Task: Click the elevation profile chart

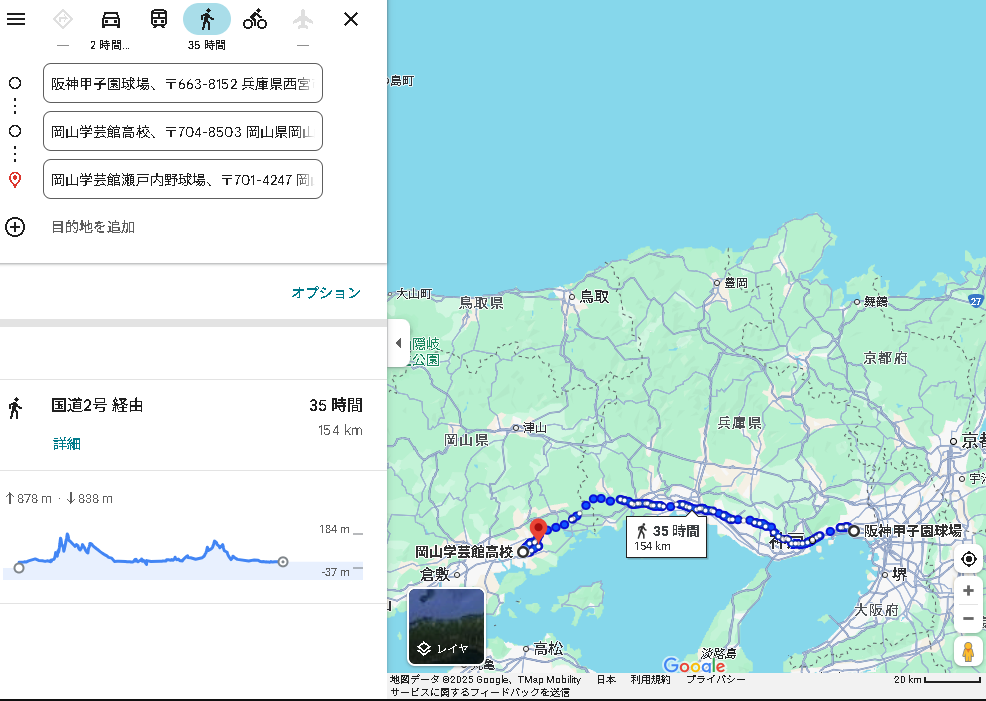Action: [x=182, y=555]
